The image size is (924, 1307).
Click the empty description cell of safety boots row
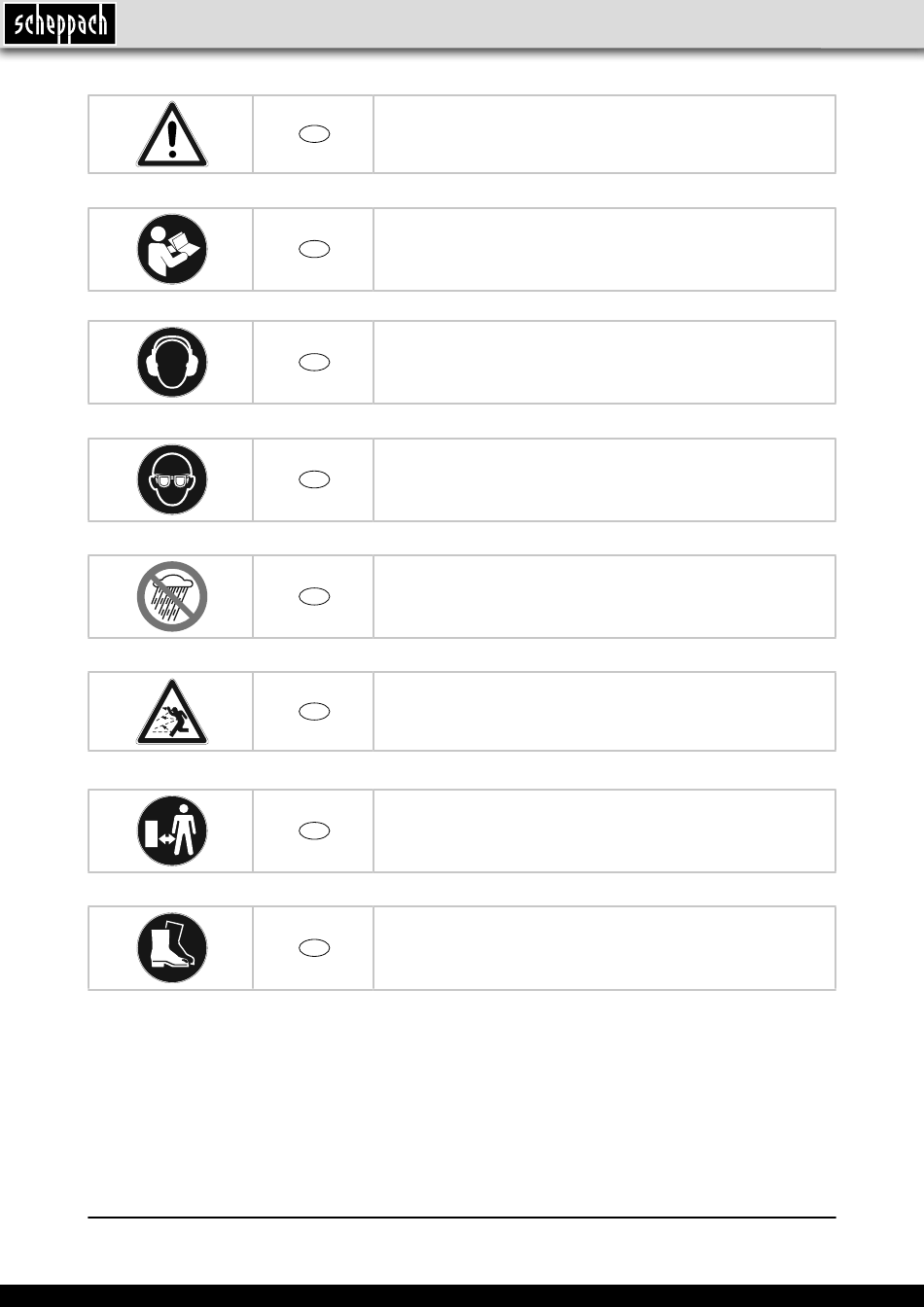[604, 948]
